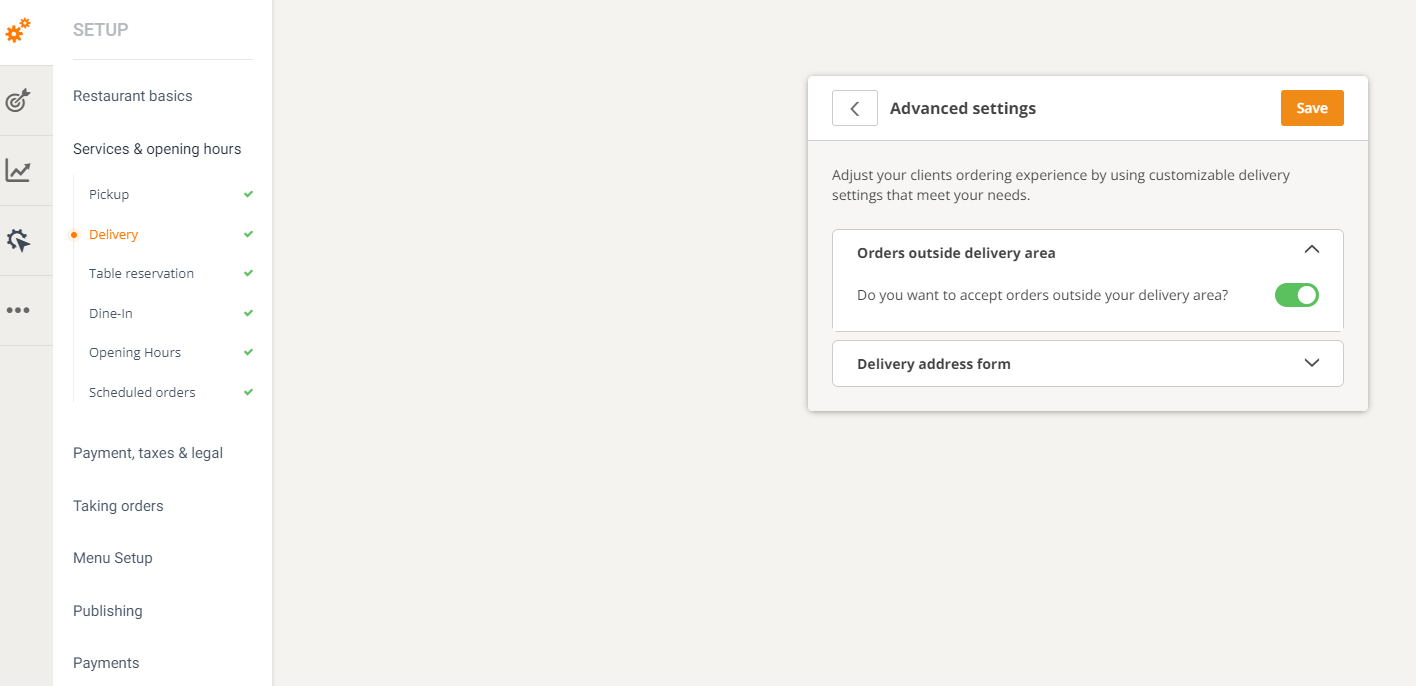Click the green checkmark beside Delivery

[x=247, y=234]
